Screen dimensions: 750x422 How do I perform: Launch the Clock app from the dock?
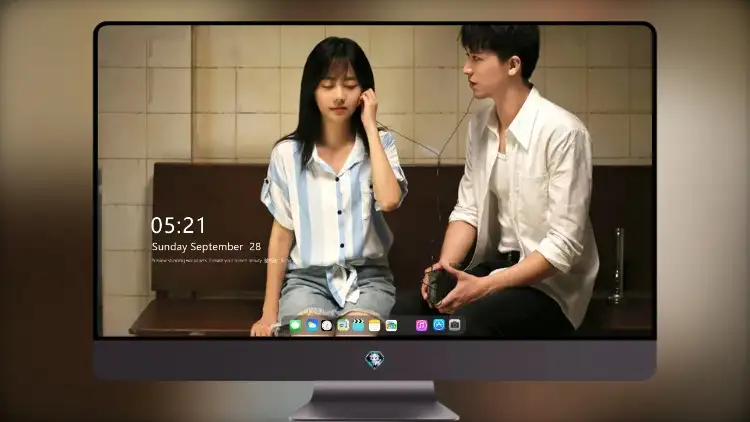327,326
